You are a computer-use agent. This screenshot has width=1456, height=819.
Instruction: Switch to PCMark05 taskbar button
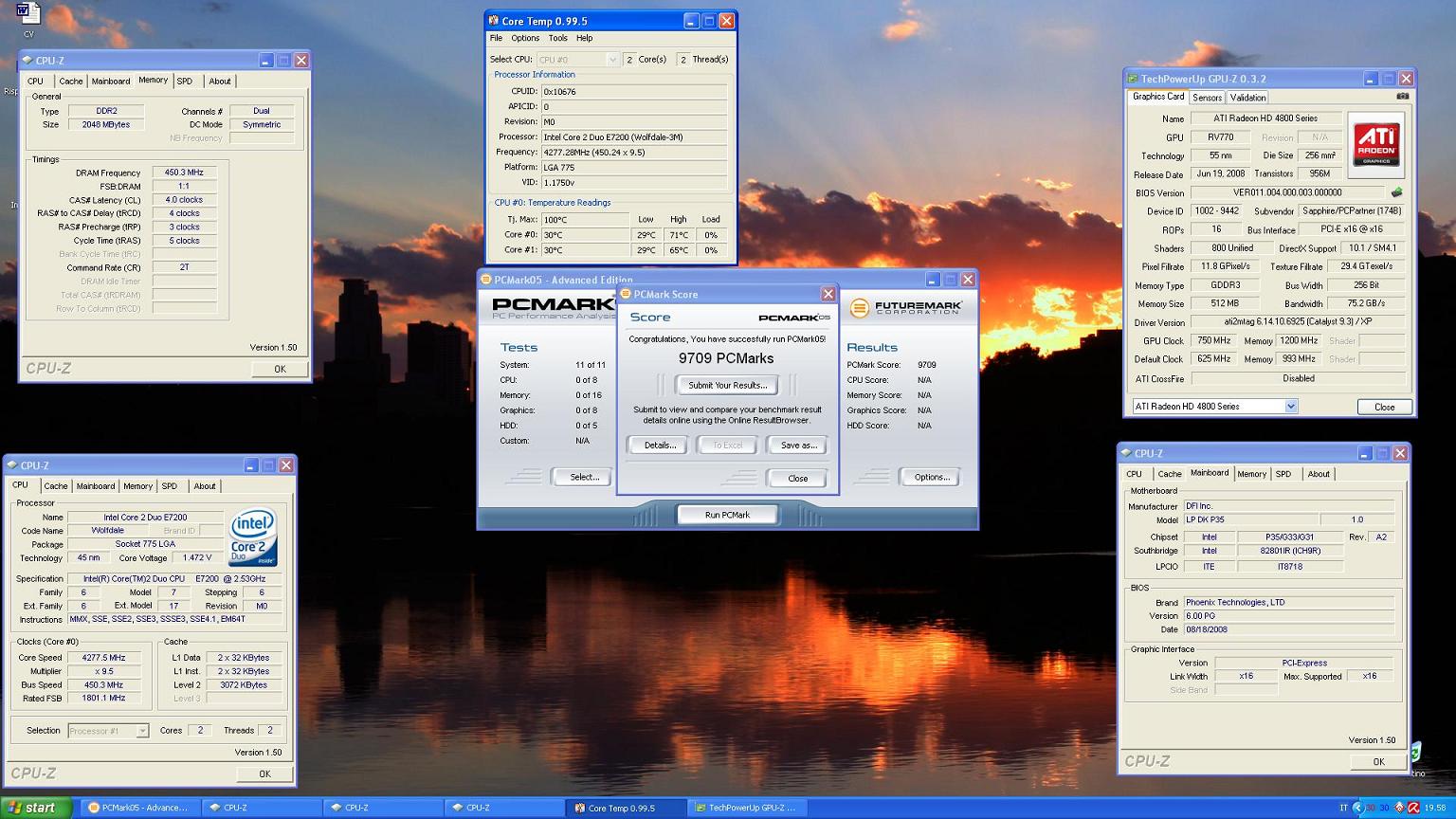point(139,808)
